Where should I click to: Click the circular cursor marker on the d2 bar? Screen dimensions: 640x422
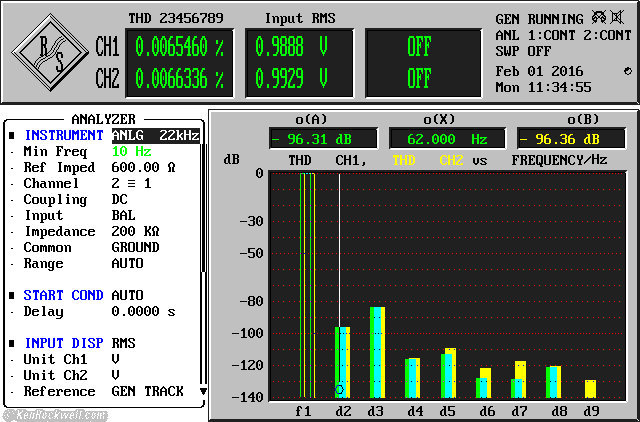pyautogui.click(x=340, y=389)
